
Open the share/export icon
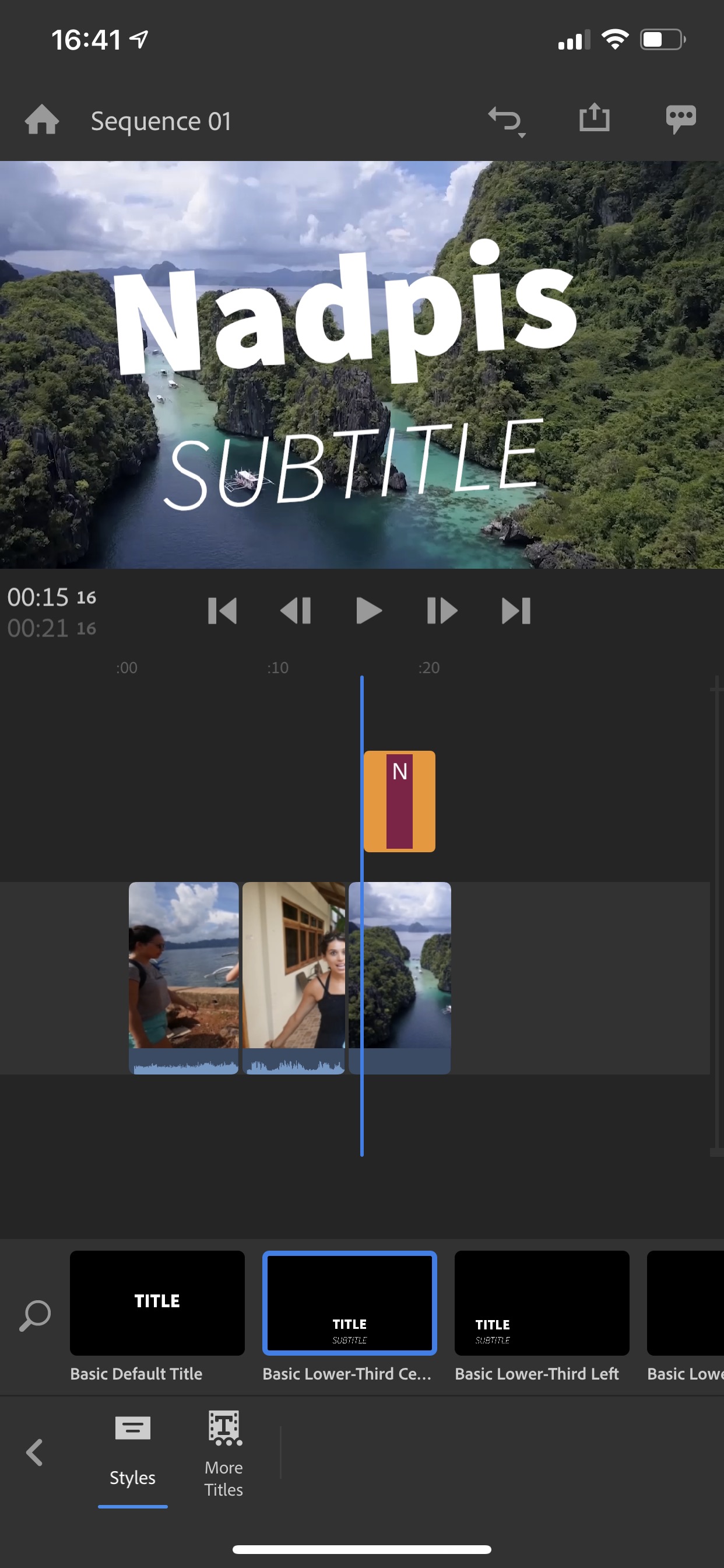pos(594,118)
